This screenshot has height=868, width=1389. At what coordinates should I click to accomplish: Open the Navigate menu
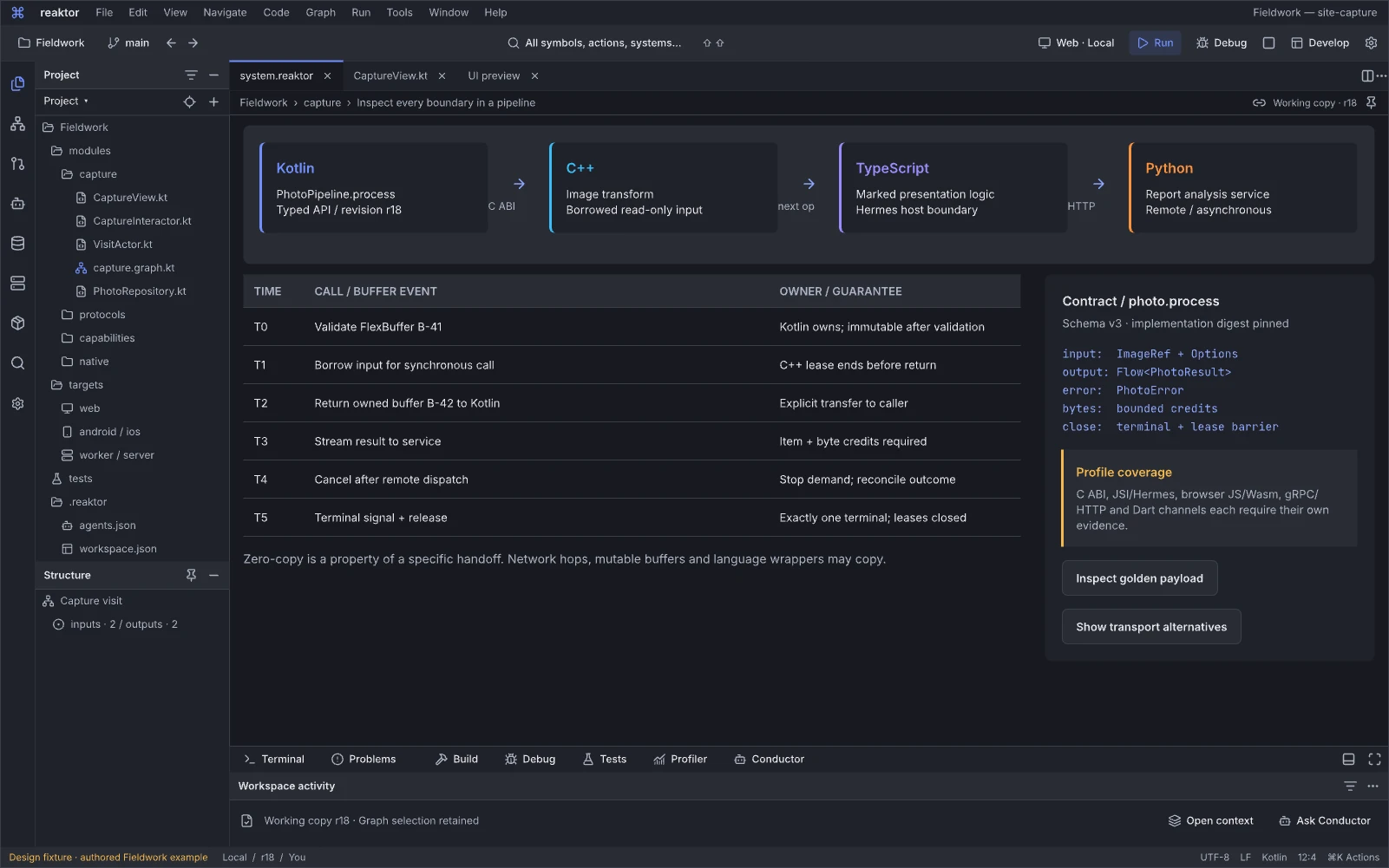coord(225,12)
